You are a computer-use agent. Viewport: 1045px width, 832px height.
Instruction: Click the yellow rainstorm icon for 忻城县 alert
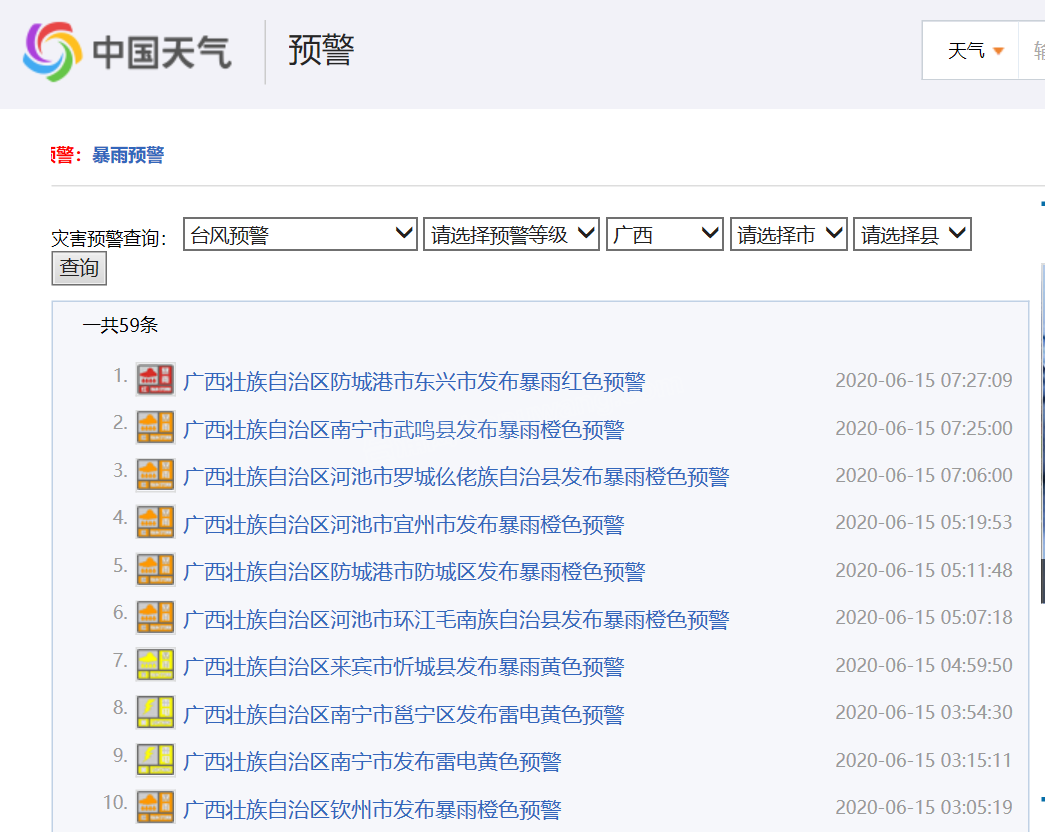point(155,665)
